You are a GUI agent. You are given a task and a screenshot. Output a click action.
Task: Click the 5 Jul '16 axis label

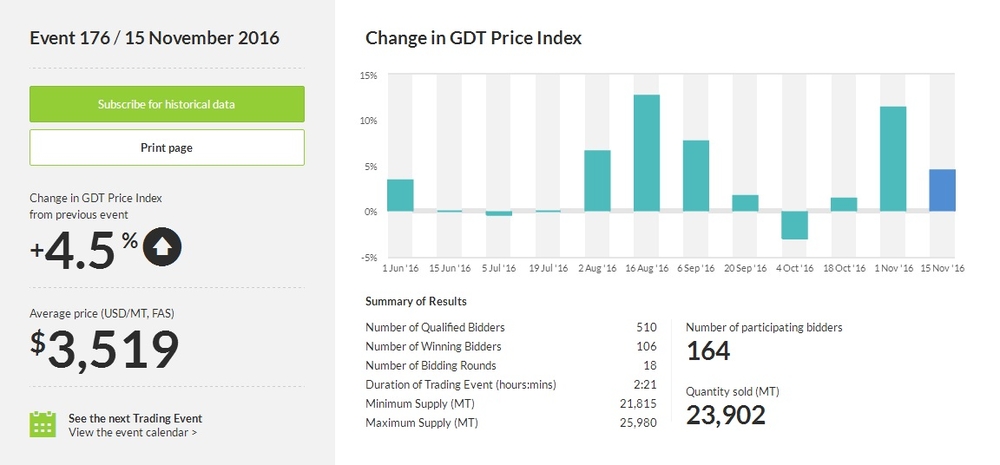tap(498, 268)
